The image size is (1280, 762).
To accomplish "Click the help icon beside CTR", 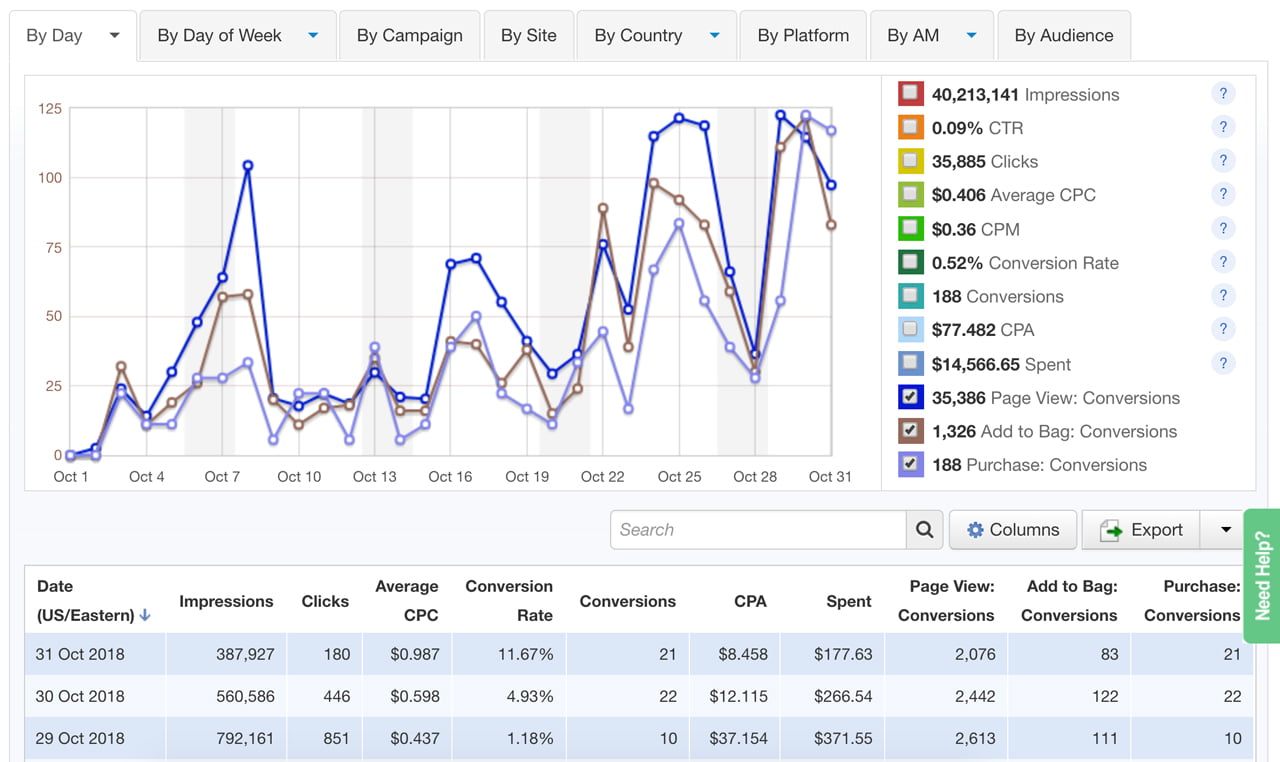I will tap(1222, 127).
